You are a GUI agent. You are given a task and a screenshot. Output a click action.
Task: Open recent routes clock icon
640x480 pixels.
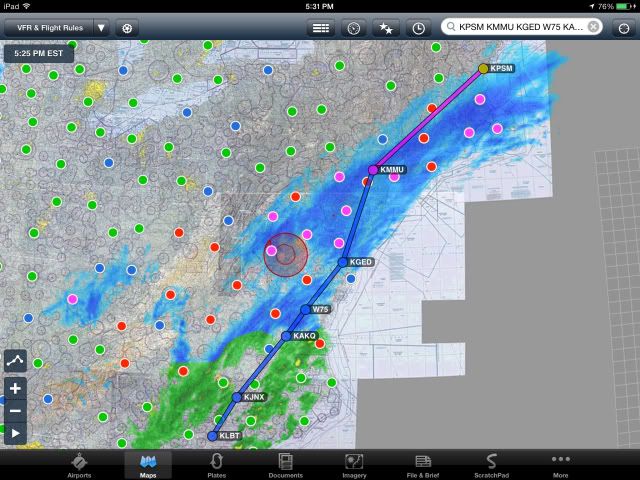418,28
